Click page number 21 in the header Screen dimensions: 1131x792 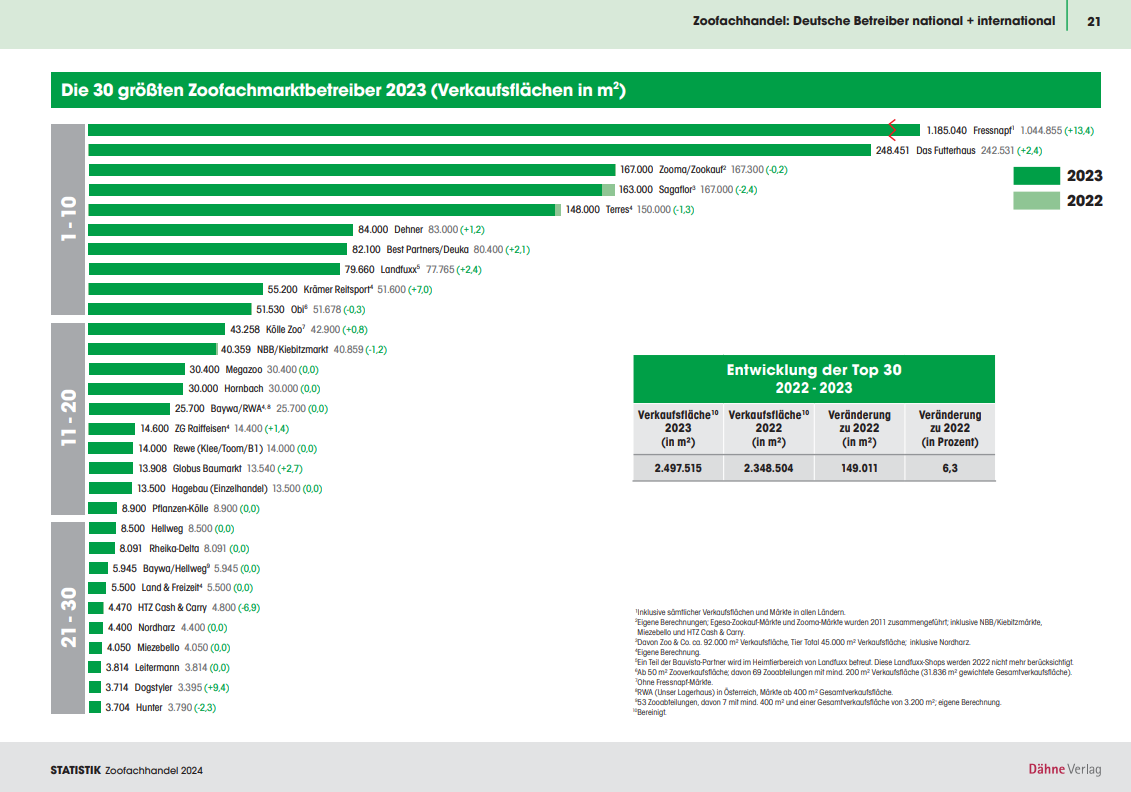click(1093, 22)
